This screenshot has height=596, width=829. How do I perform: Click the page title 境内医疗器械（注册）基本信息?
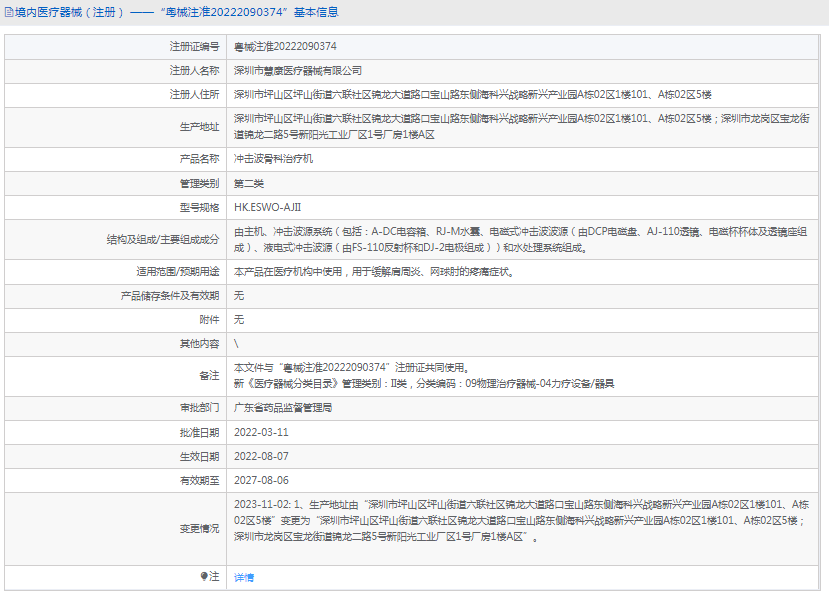point(177,12)
